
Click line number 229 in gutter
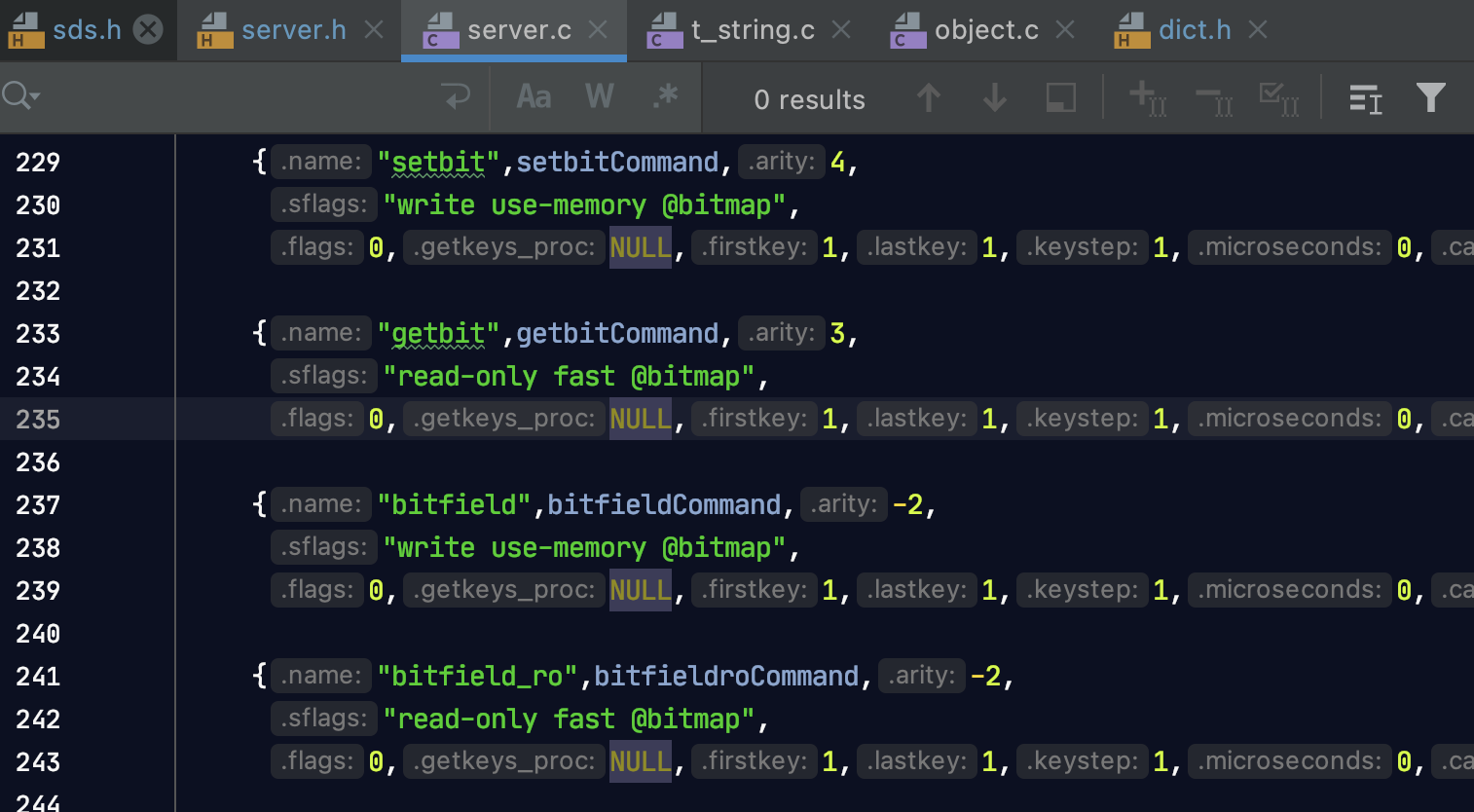point(38,163)
